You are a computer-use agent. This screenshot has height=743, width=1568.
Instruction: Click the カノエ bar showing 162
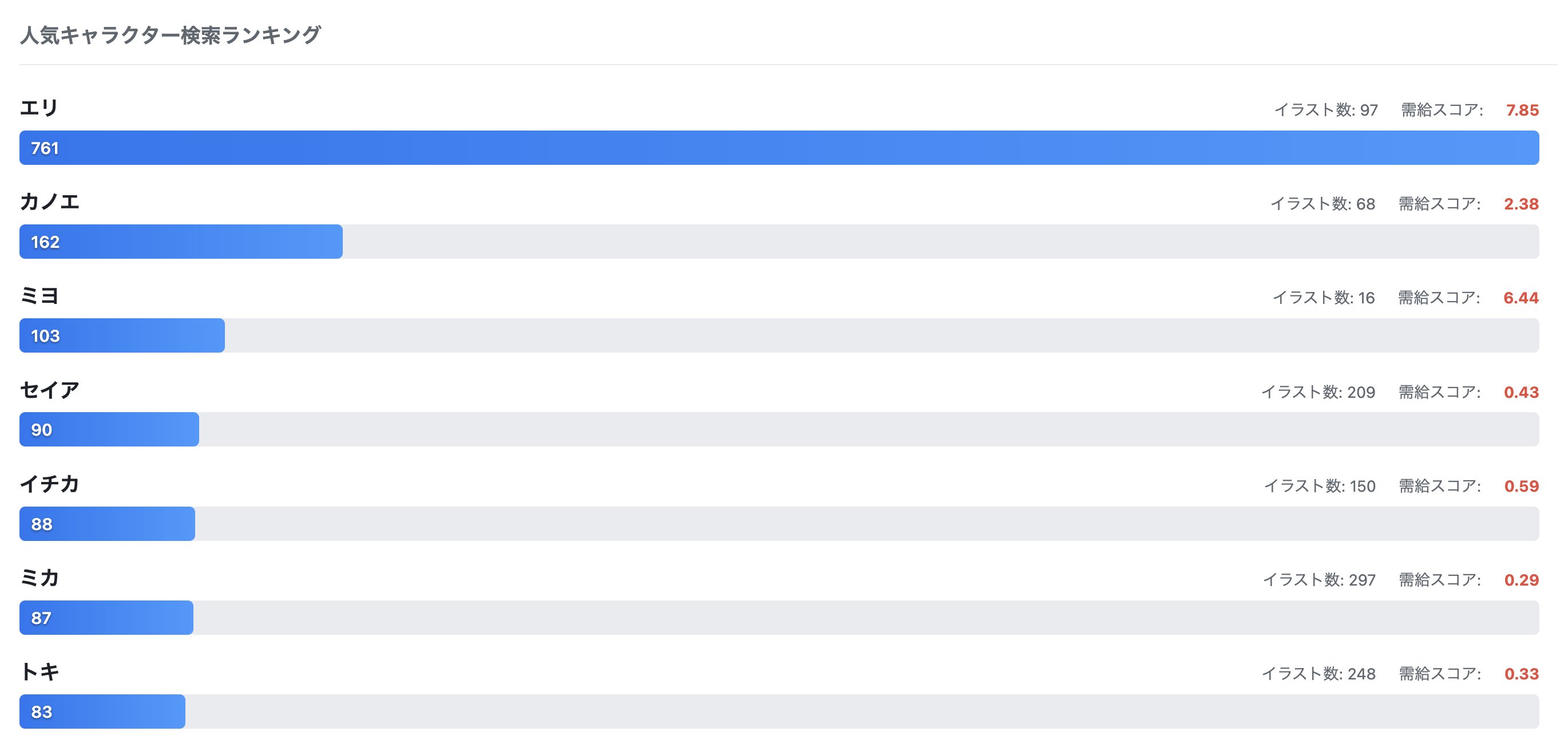(181, 242)
